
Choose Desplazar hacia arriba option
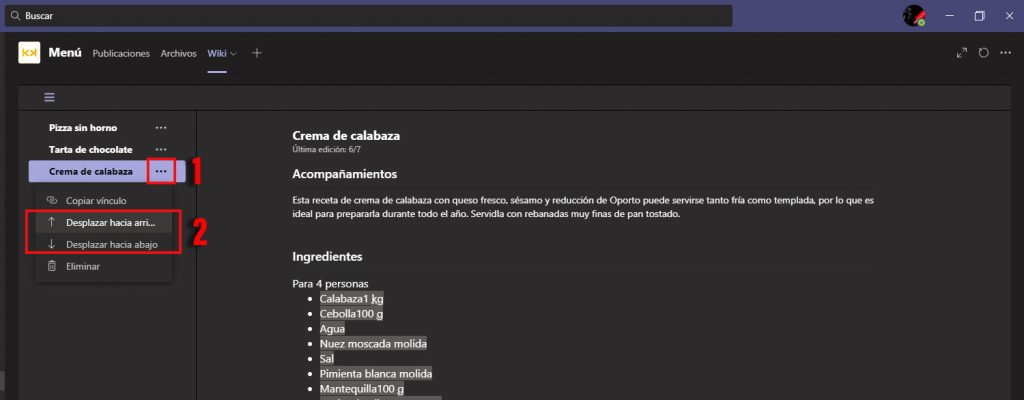[x=104, y=223]
